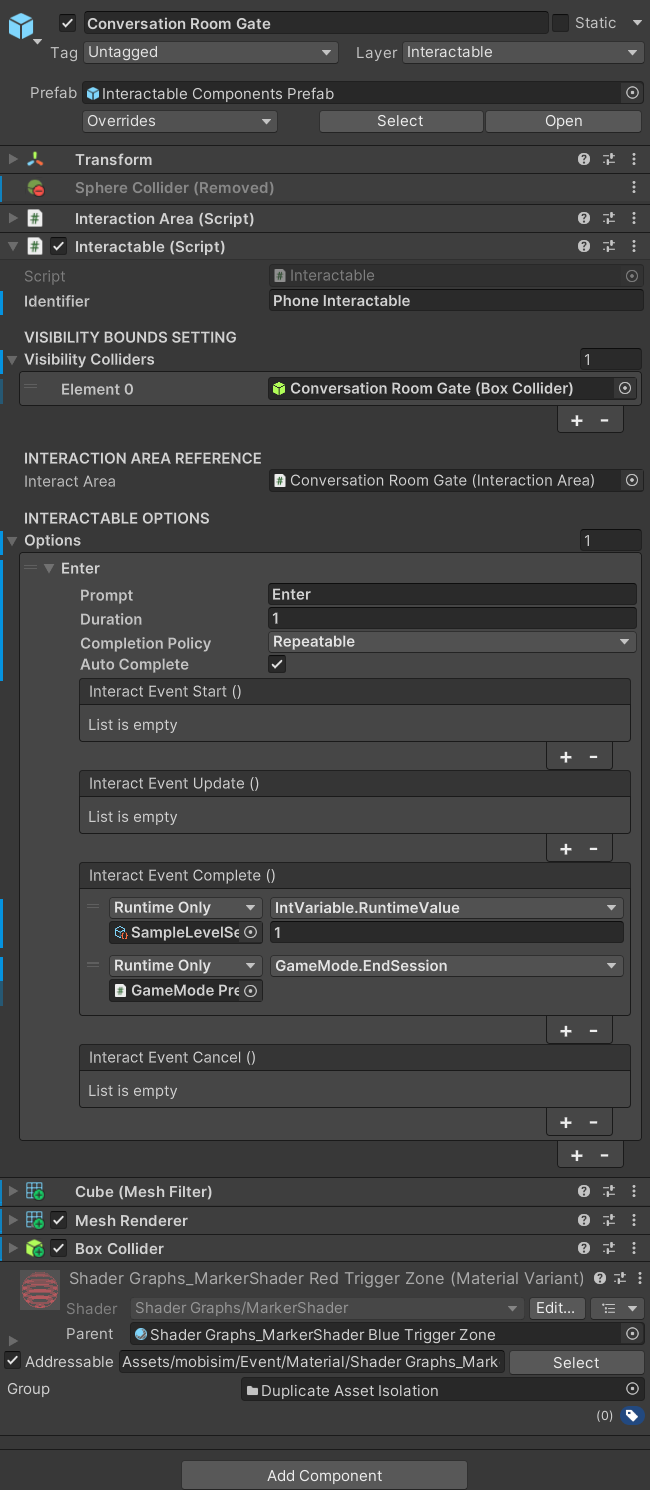Viewport: 650px width, 1490px height.
Task: Click the Prompt input field
Action: (453, 594)
